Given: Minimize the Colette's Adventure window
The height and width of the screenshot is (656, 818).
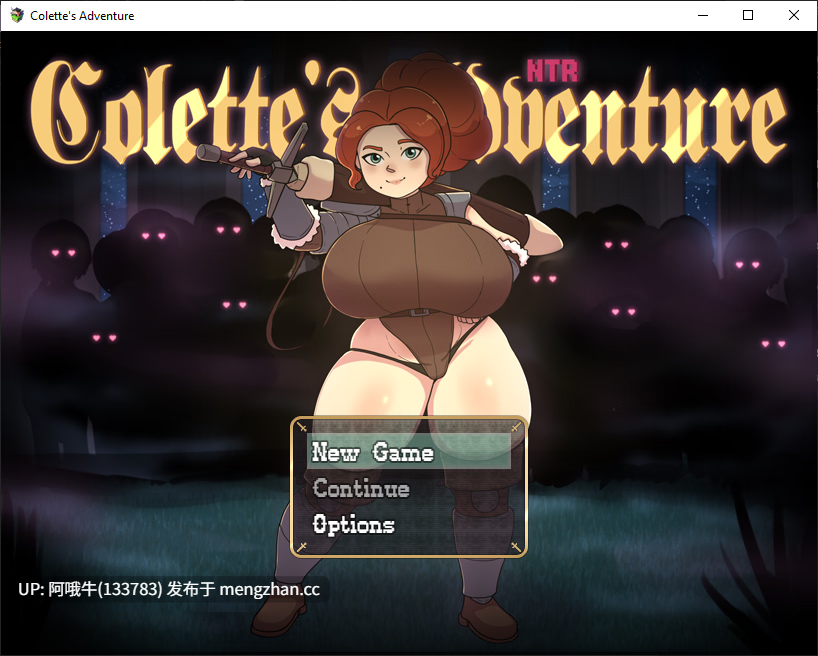Looking at the screenshot, I should click(x=703, y=15).
